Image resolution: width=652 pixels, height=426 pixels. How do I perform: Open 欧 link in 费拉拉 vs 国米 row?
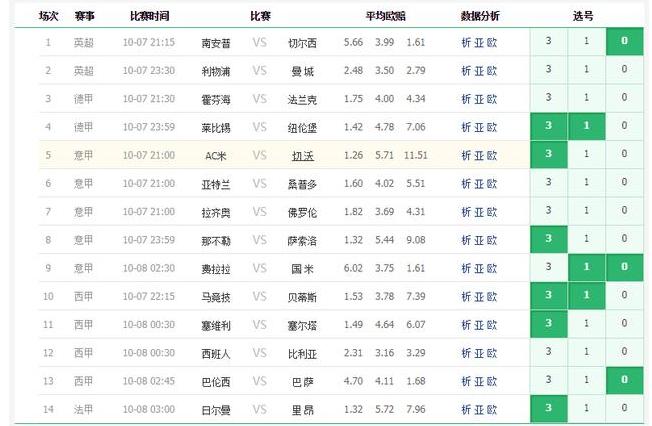492,269
